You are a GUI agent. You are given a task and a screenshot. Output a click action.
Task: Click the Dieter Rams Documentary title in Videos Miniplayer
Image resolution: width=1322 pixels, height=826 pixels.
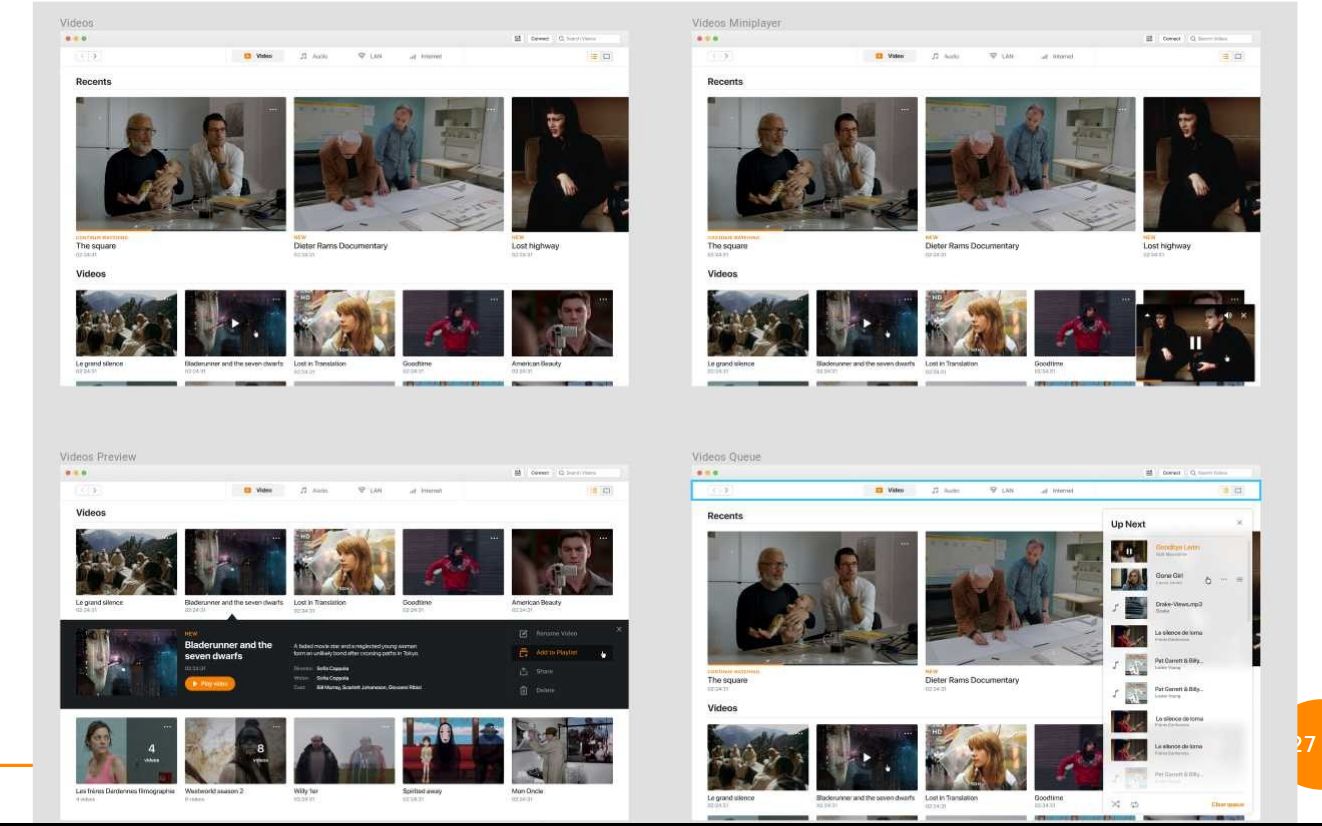click(x=972, y=246)
